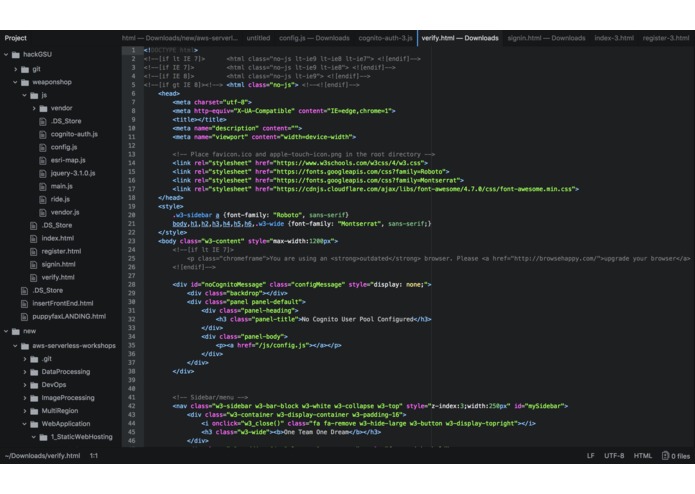Open the cognito-auth-3.js tab
The image size is (695, 494).
click(x=385, y=38)
